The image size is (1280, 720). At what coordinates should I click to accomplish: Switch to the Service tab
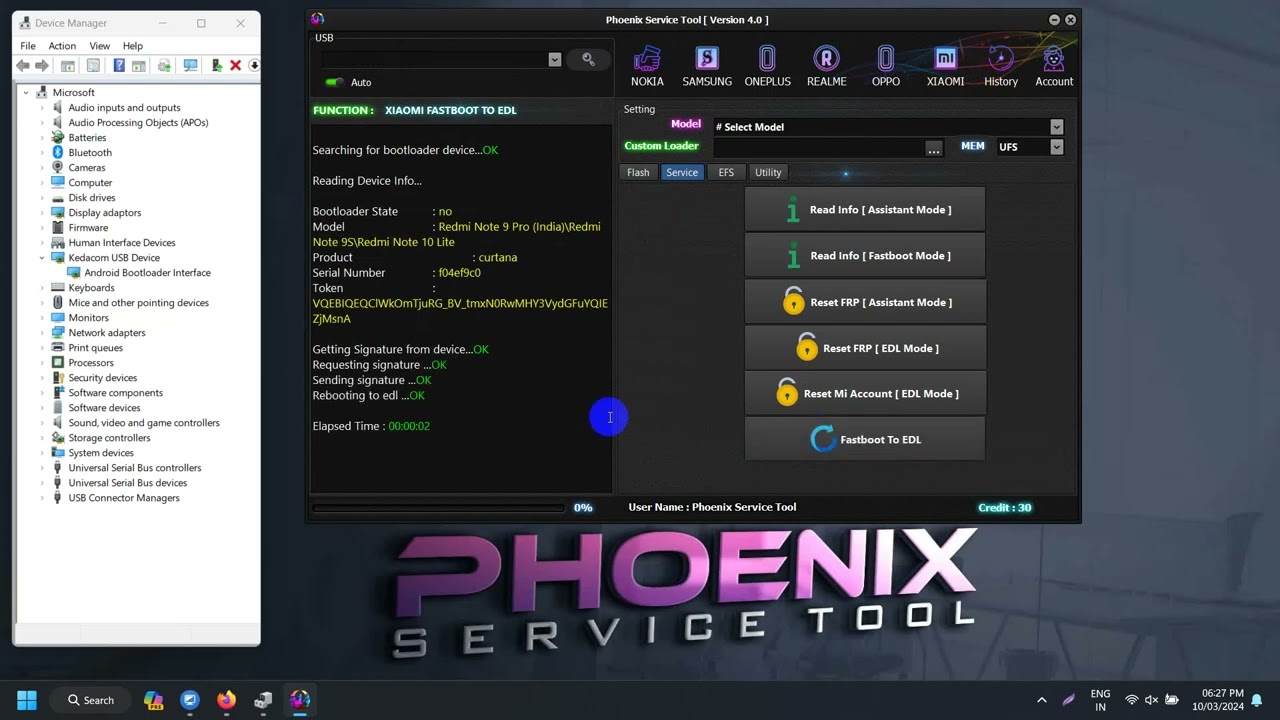[x=682, y=172]
